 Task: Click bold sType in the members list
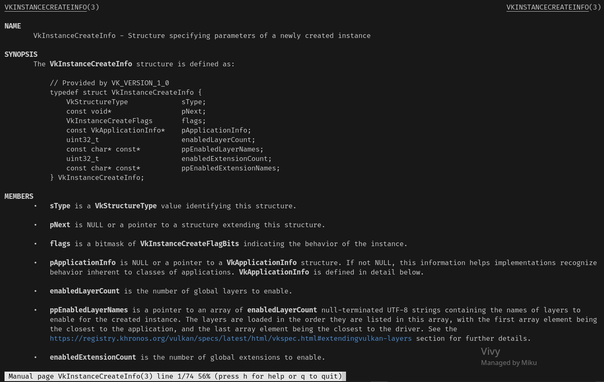point(60,206)
